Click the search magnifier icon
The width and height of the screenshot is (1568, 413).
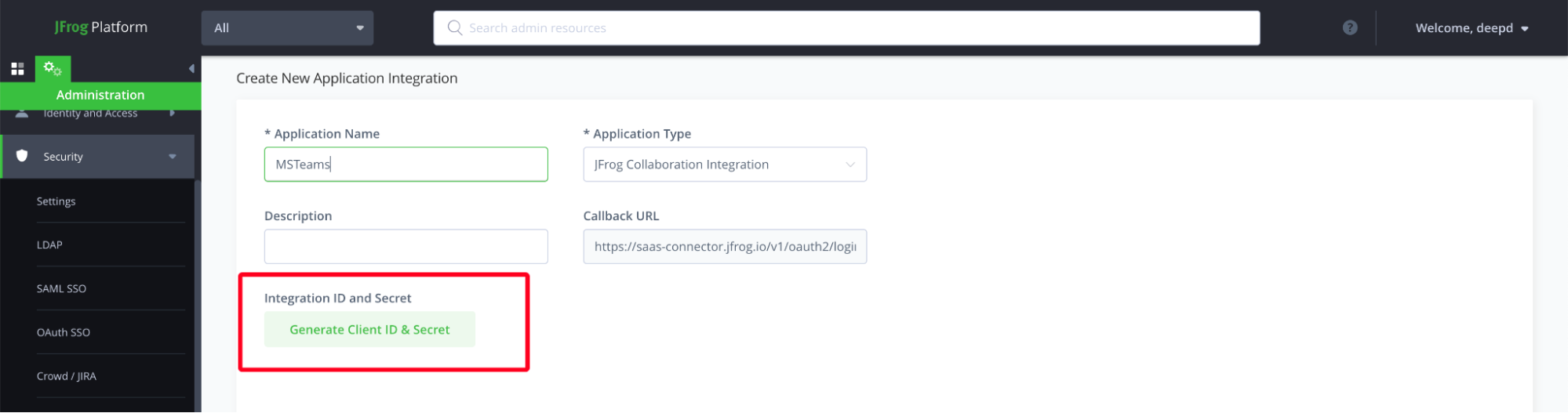454,27
